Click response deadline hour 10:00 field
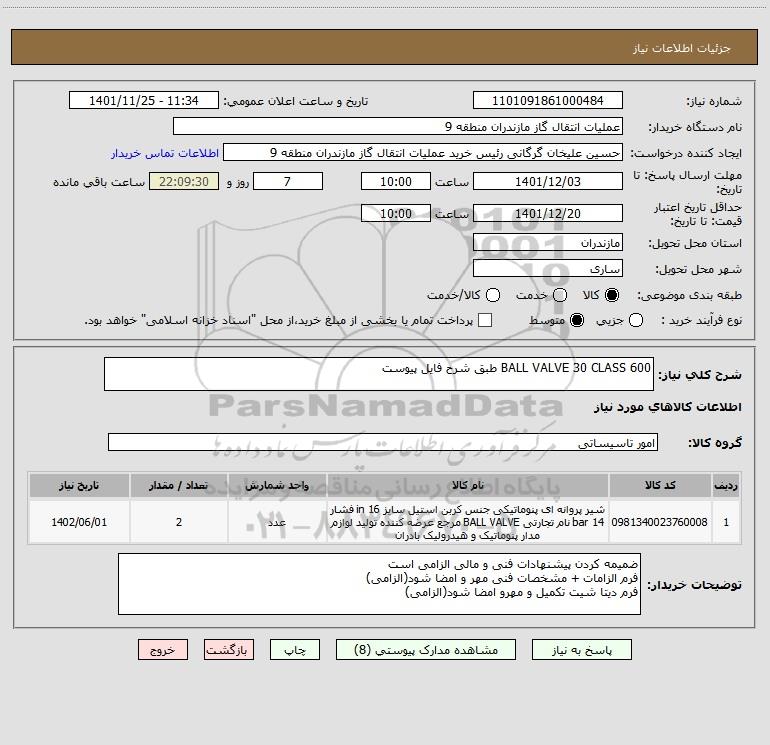This screenshot has width=770, height=745. 396,181
